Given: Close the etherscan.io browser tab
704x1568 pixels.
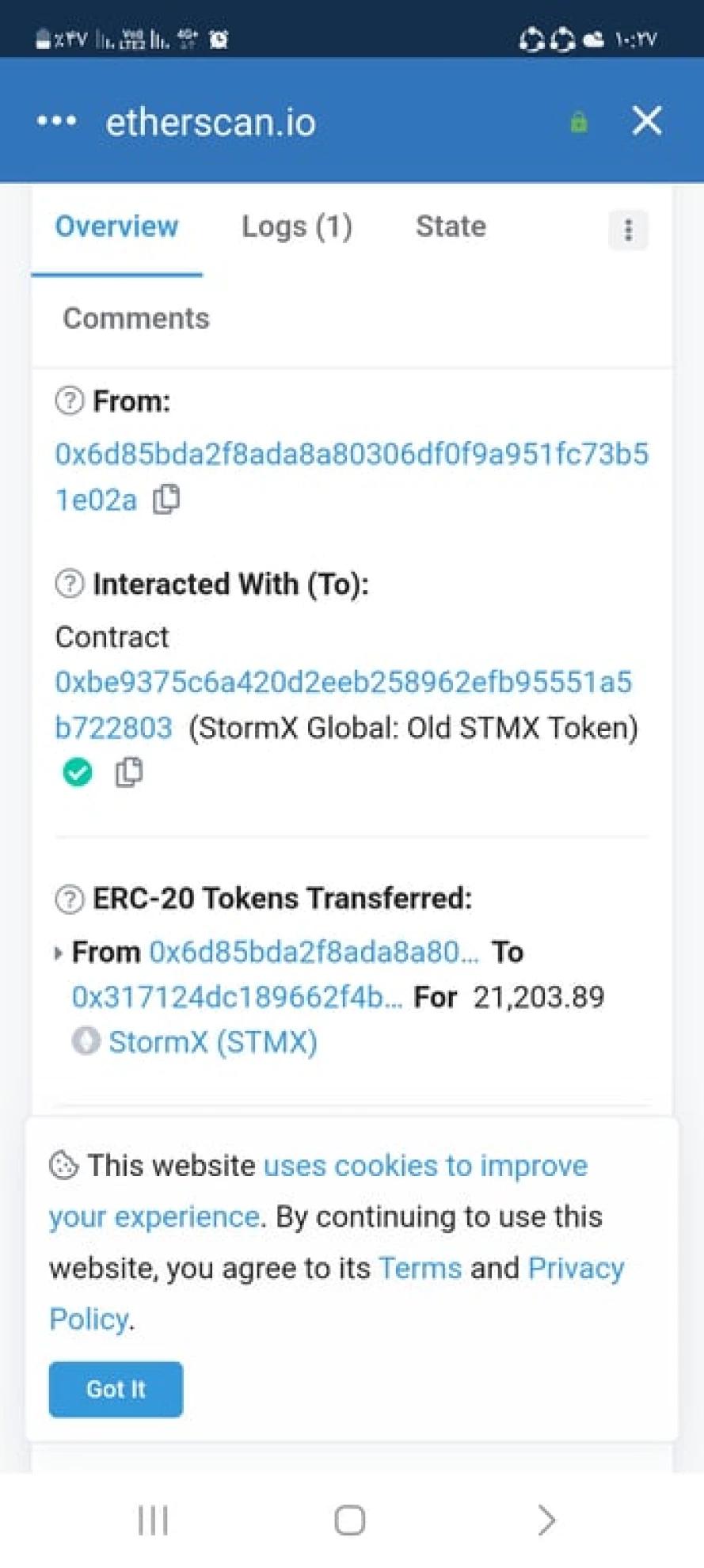Looking at the screenshot, I should click(647, 121).
